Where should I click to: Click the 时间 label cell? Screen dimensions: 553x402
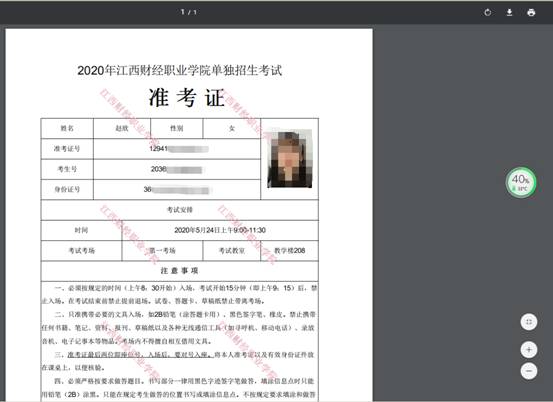81,230
